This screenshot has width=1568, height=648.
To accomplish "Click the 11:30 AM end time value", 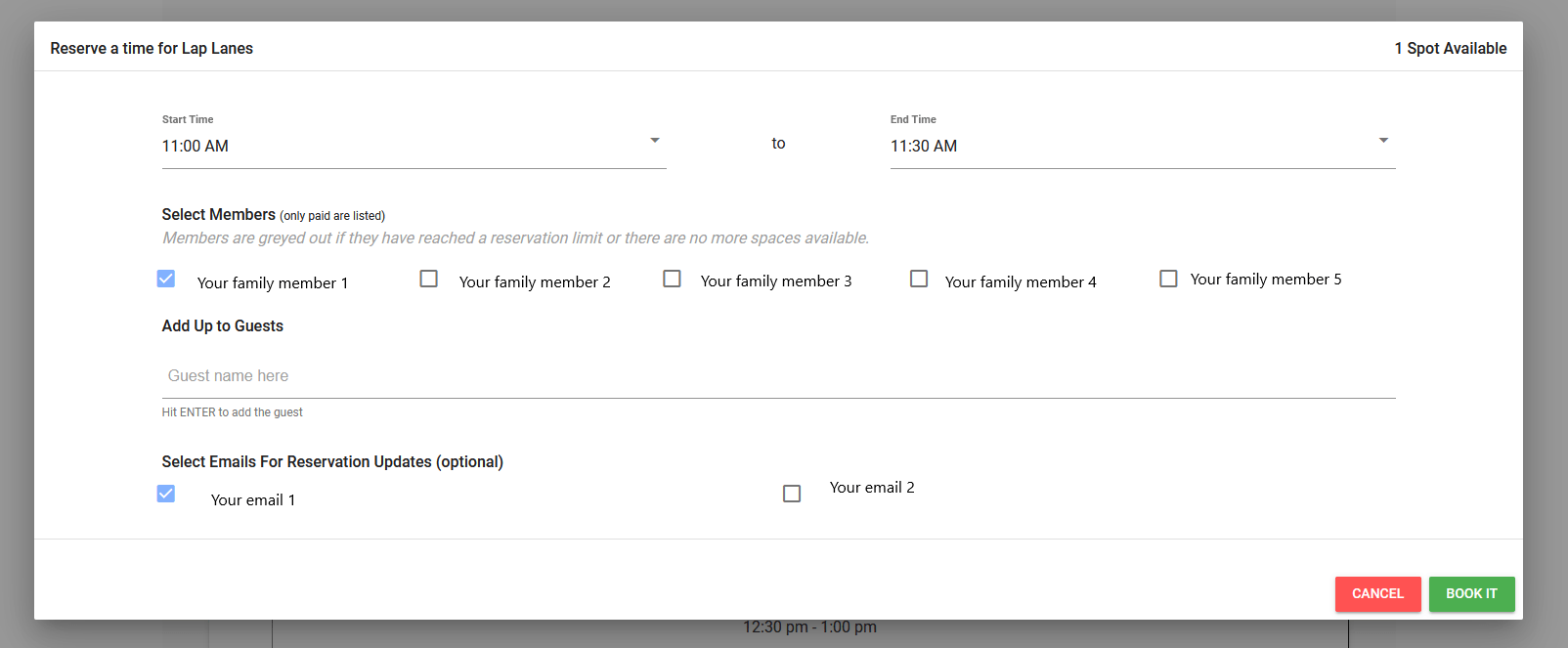I will pyautogui.click(x=924, y=147).
